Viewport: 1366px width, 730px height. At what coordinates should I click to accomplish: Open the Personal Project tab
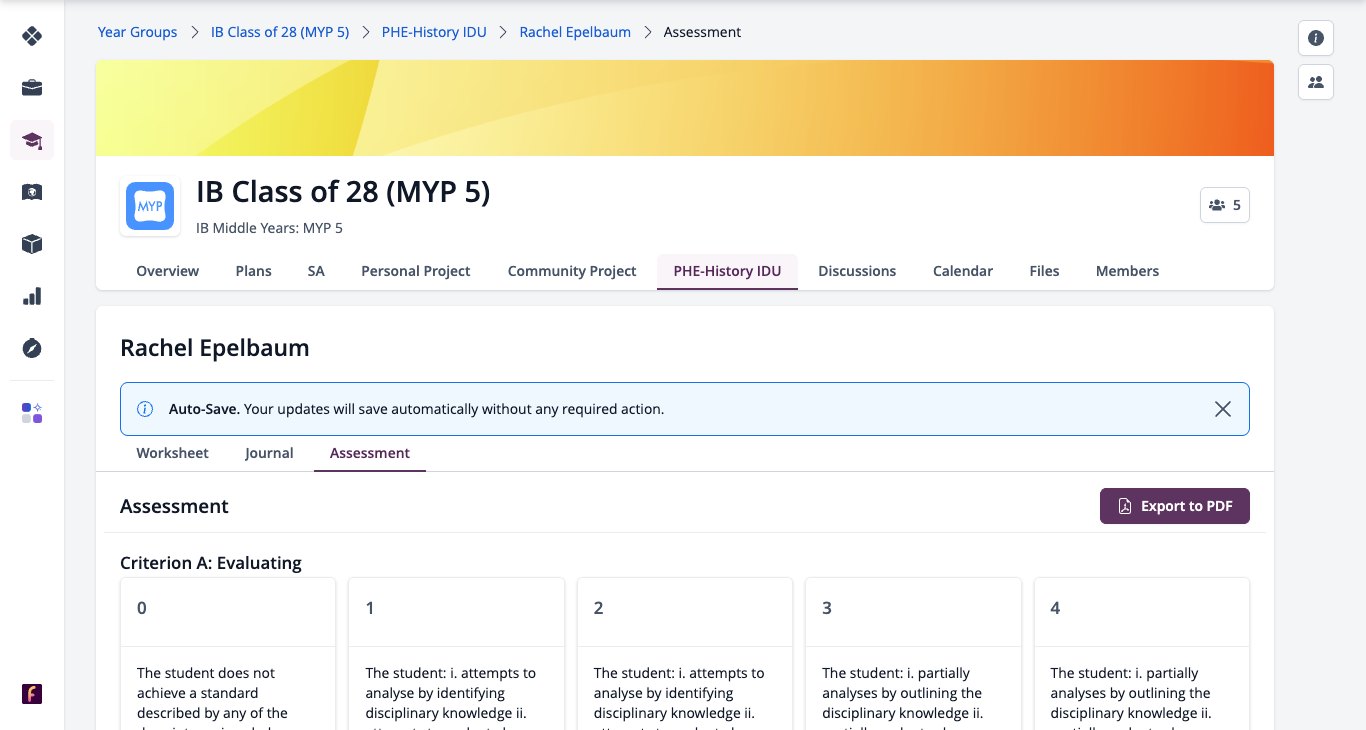416,271
